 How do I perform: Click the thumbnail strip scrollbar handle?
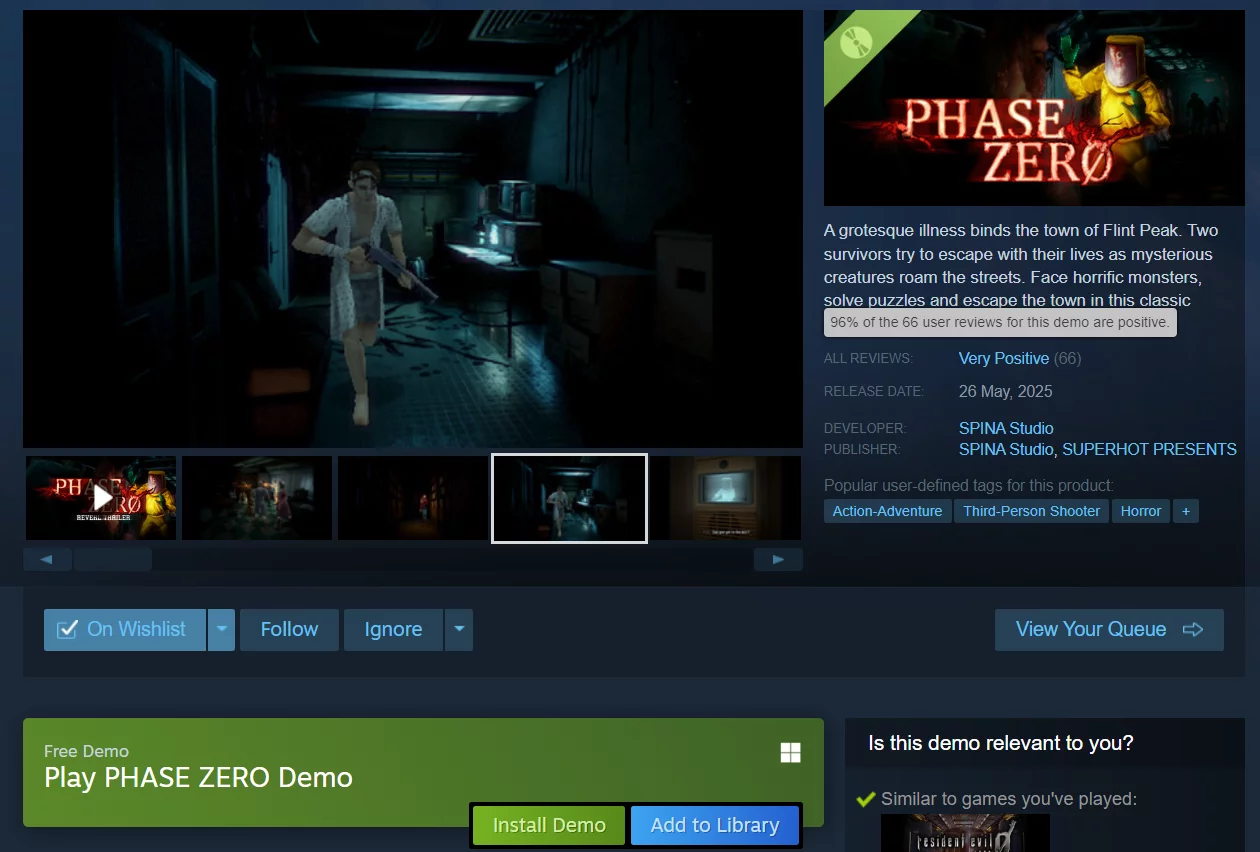[112, 559]
